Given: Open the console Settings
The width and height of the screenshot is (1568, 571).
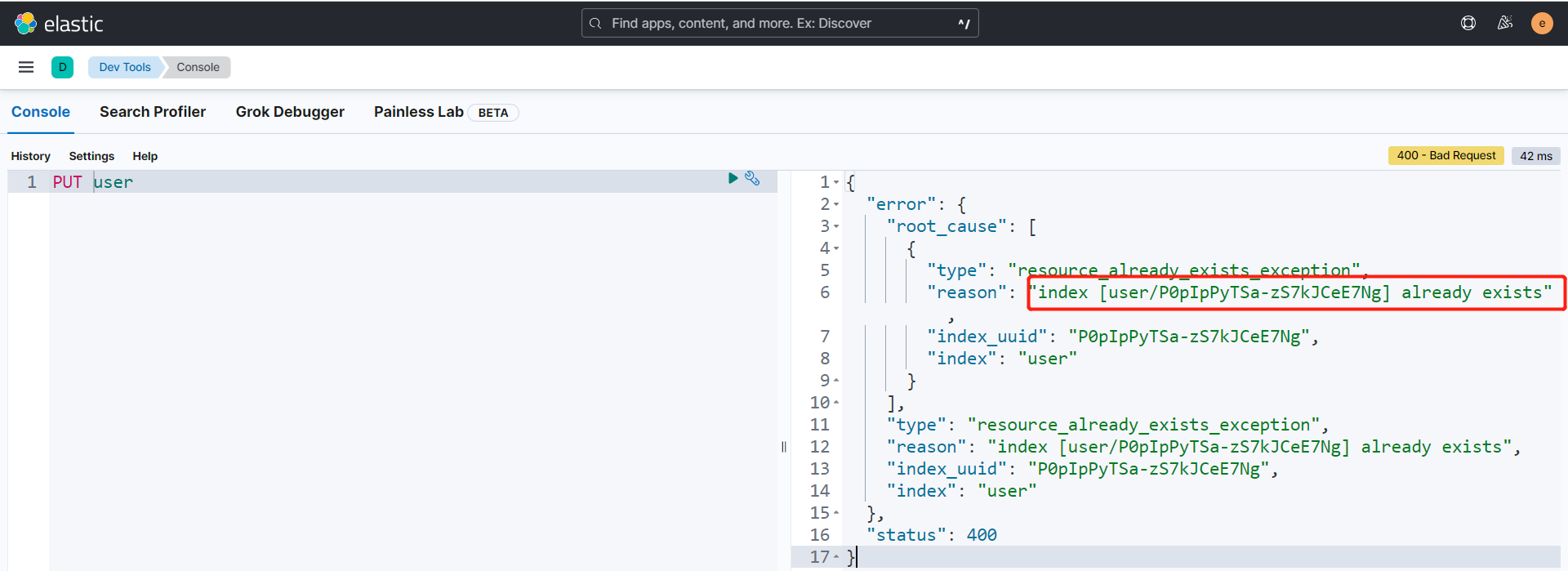Looking at the screenshot, I should click(x=91, y=156).
